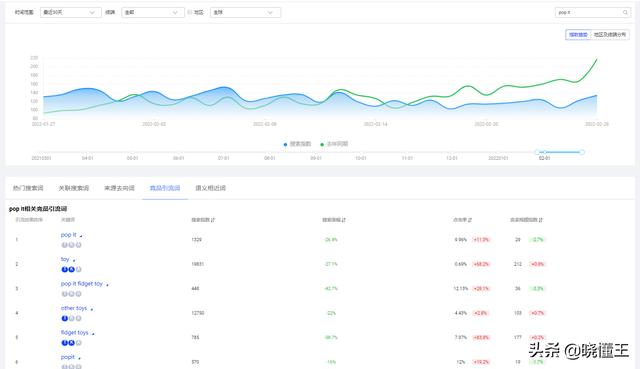The image size is (640, 369).
Task: Click the sort icon on 点击率 column header
Action: coord(470,220)
